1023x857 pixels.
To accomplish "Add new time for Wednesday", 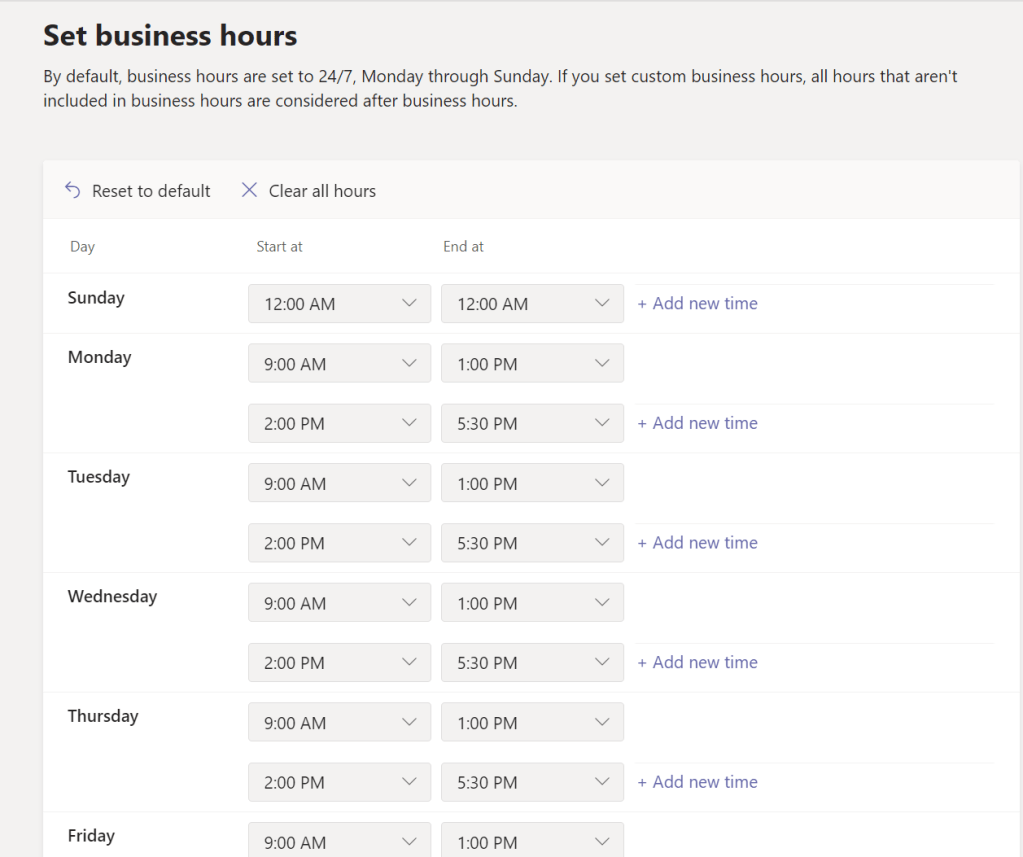I will 698,662.
